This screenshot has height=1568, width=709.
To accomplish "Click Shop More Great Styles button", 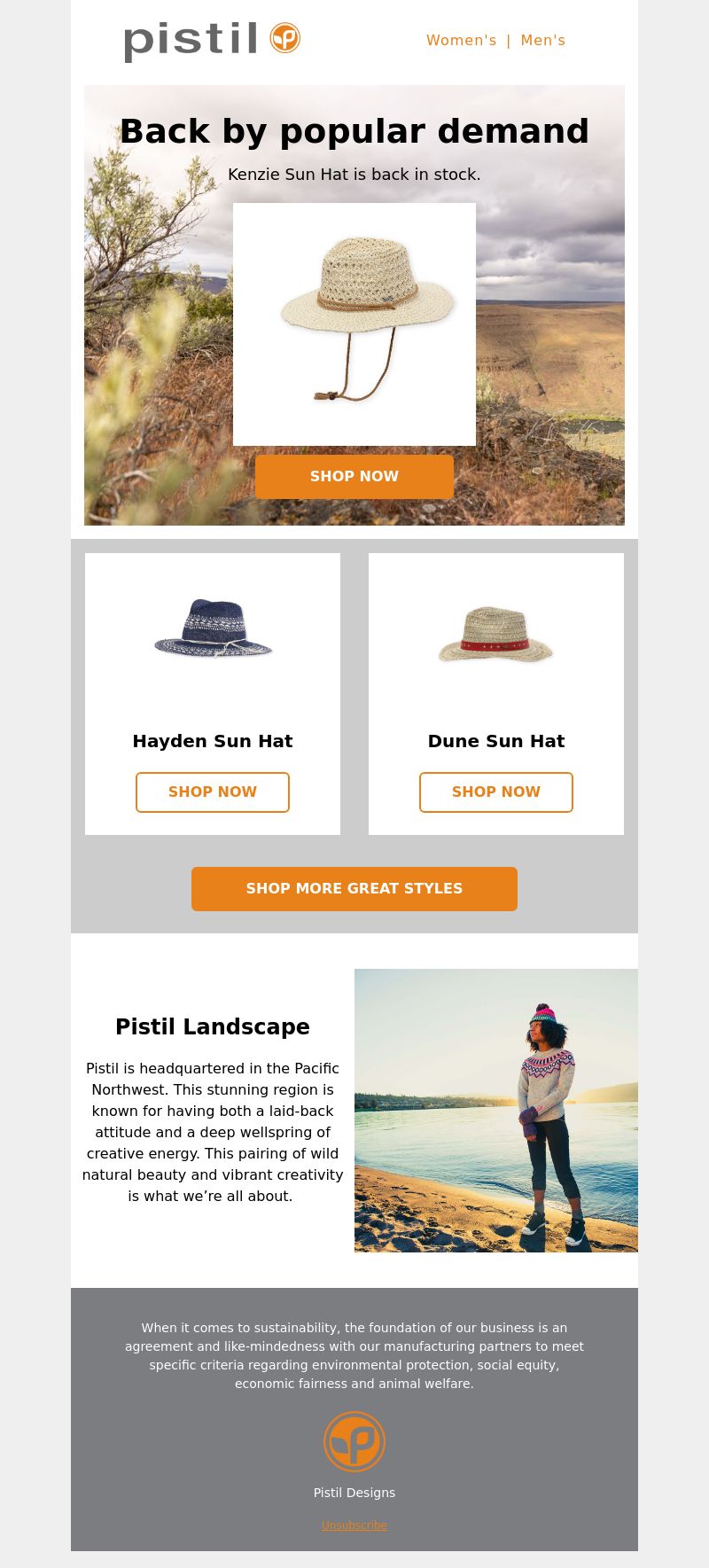I will 354,889.
